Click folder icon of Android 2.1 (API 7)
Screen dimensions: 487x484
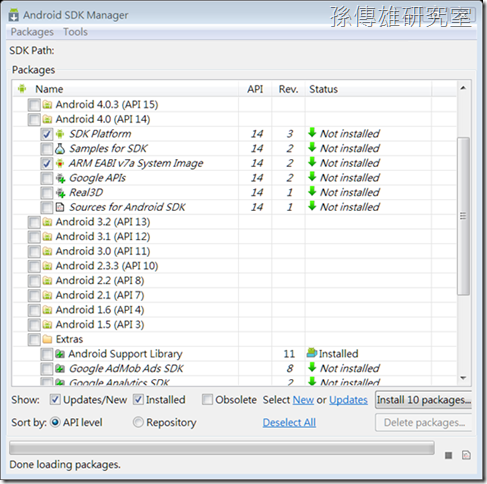(47, 296)
